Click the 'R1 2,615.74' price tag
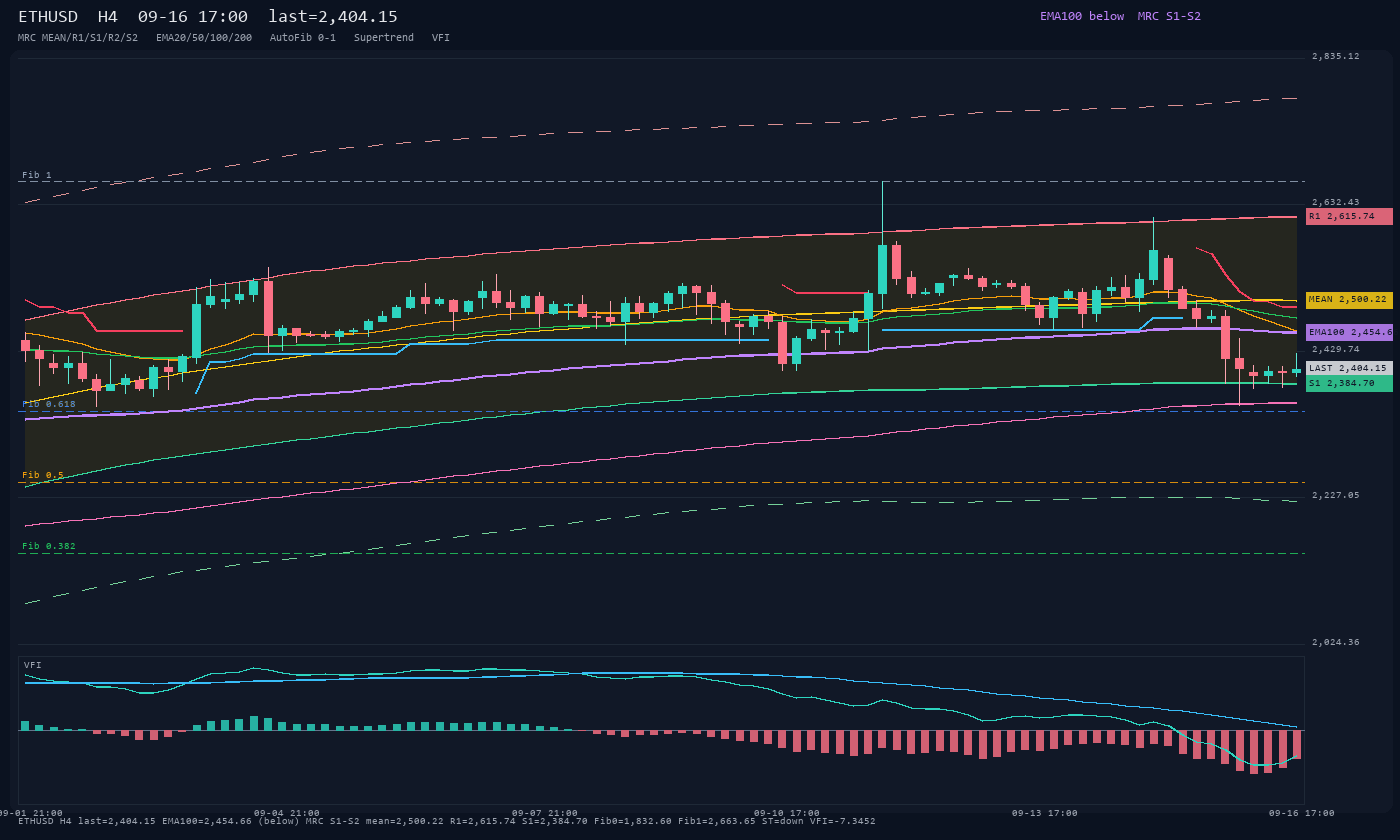This screenshot has height=840, width=1400. pos(1349,216)
